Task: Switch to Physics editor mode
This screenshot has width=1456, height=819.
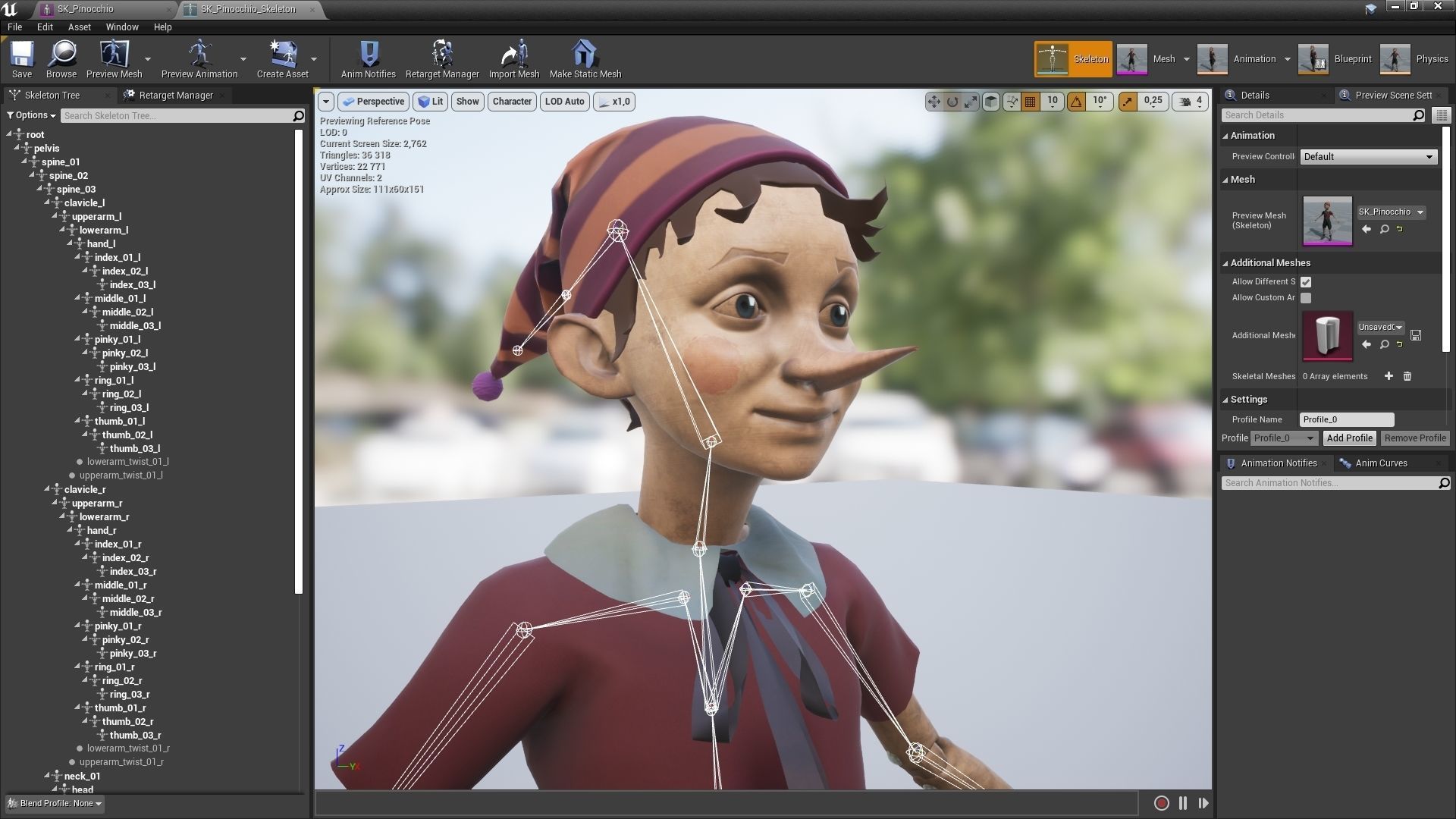Action: point(1415,59)
